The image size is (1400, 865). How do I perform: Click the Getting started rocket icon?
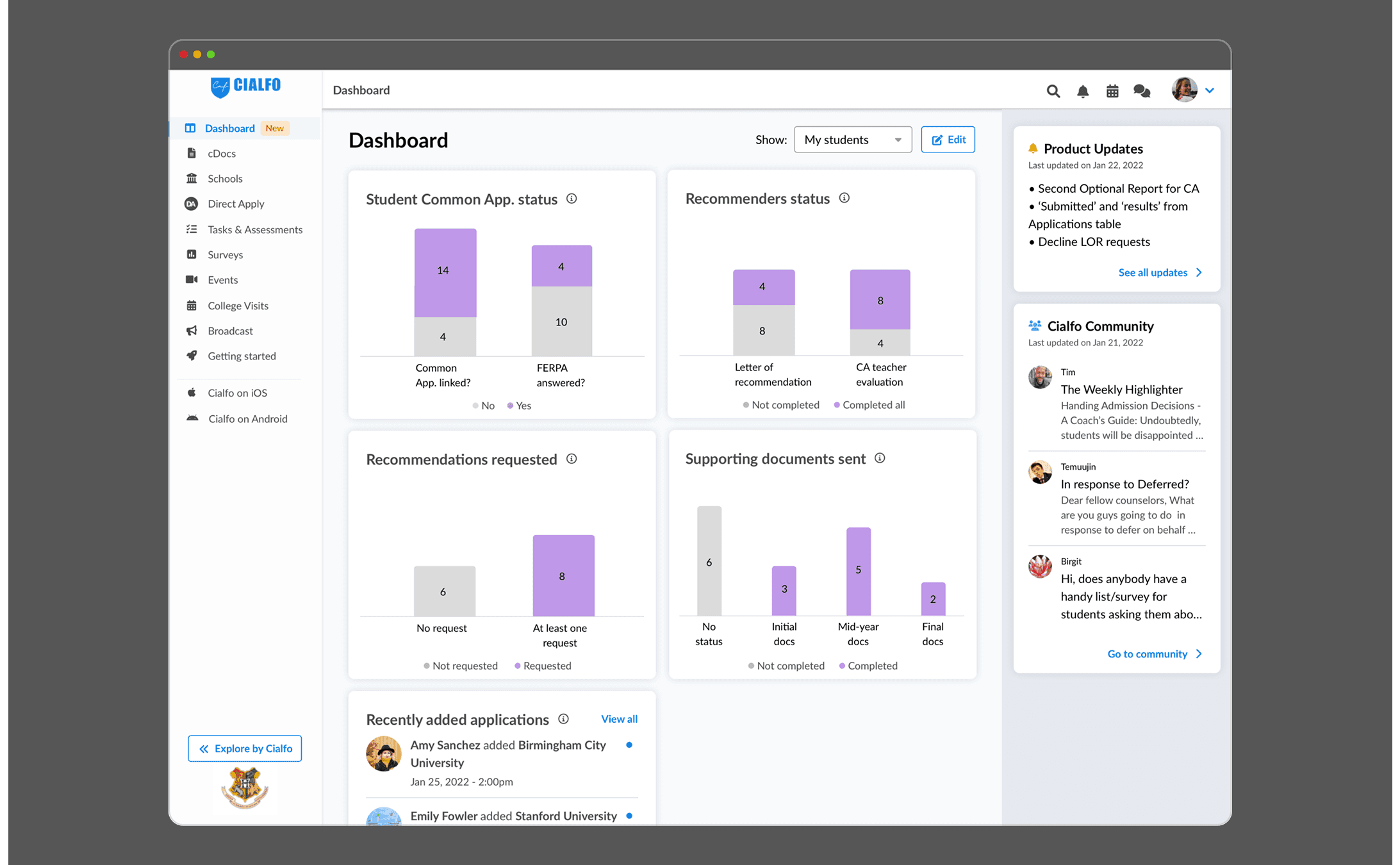pos(192,356)
